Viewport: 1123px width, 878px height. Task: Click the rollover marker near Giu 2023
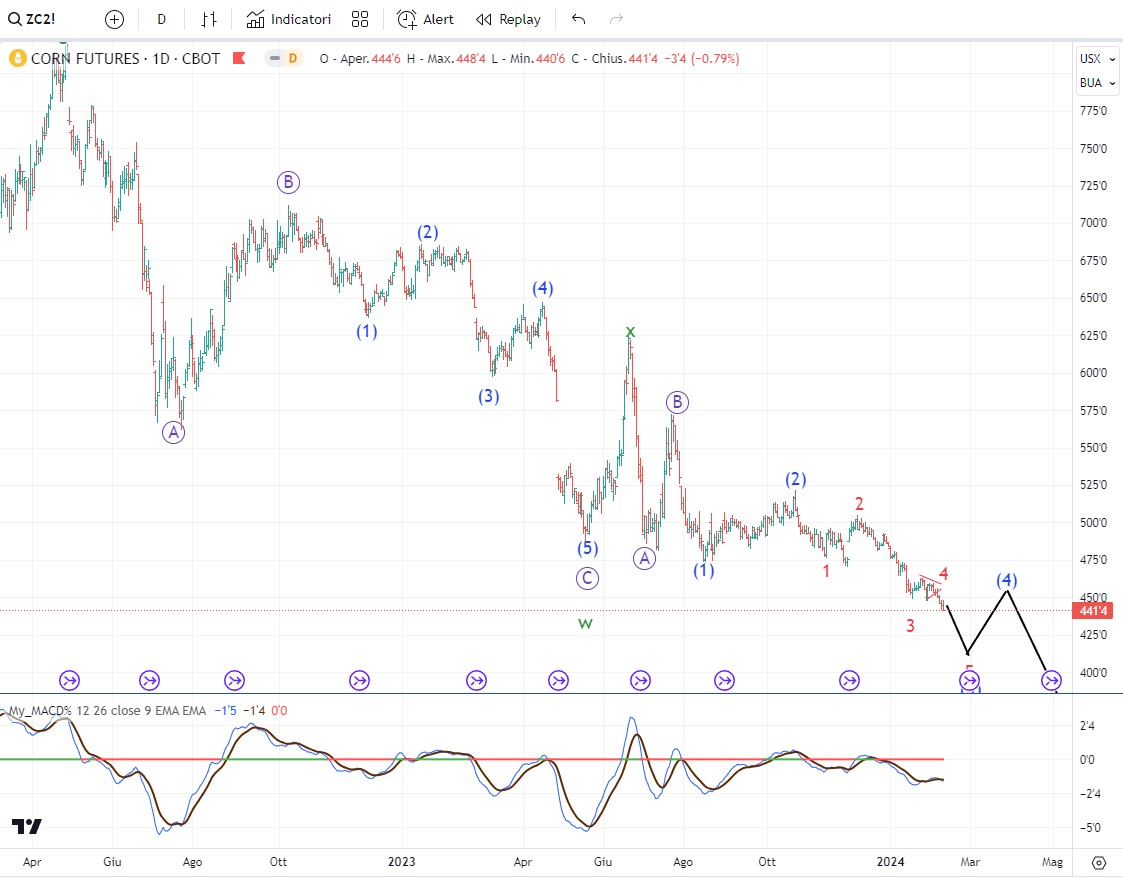click(640, 680)
